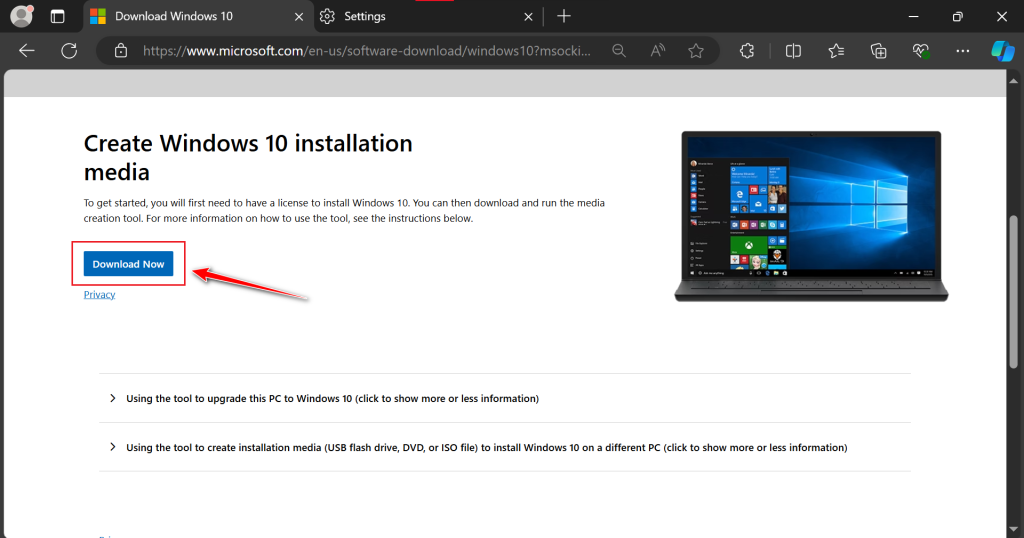
Task: Click the page vertical scrollbar thumb
Action: [x=1014, y=292]
